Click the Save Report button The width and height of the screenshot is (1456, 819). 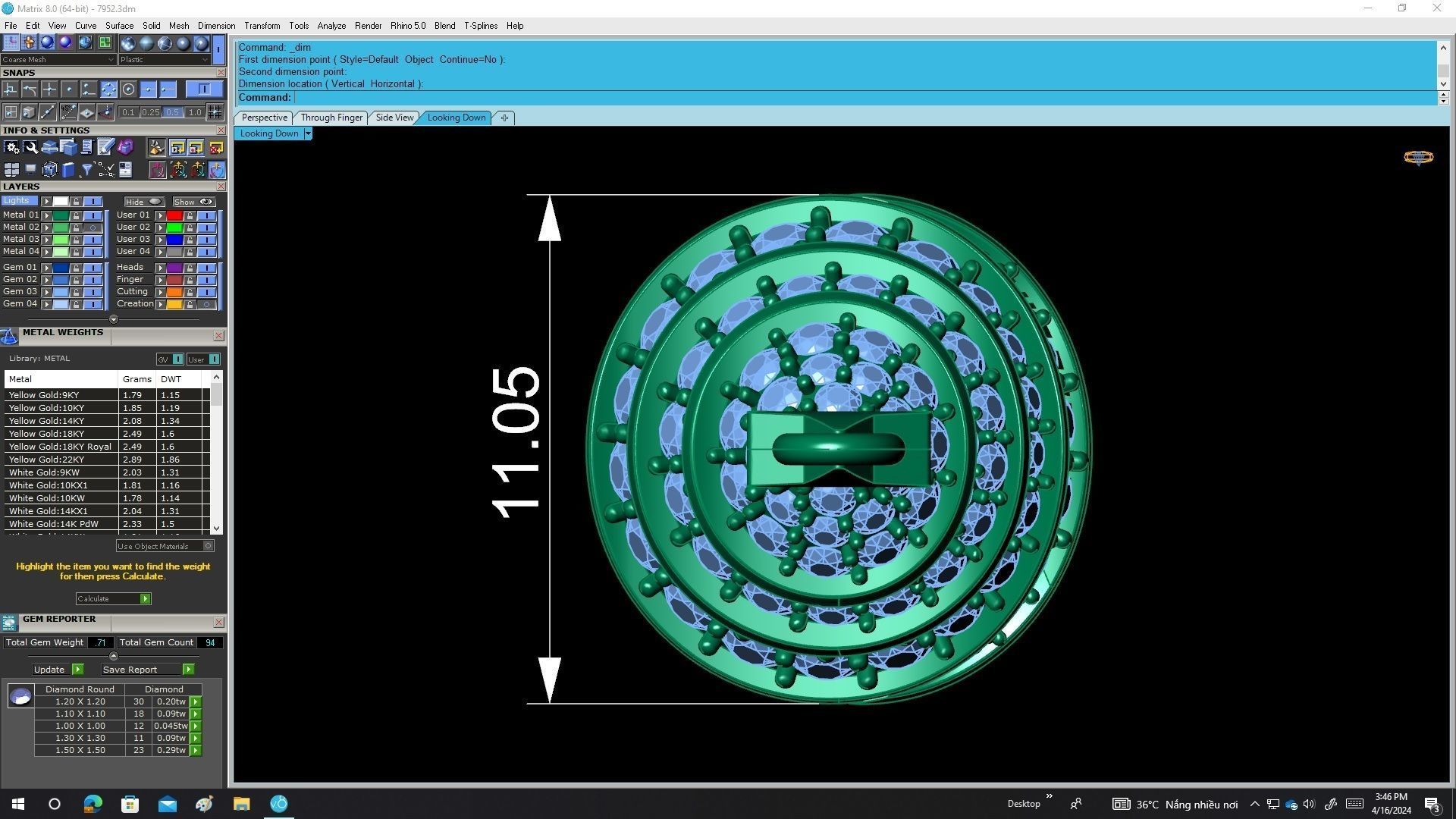coord(188,670)
